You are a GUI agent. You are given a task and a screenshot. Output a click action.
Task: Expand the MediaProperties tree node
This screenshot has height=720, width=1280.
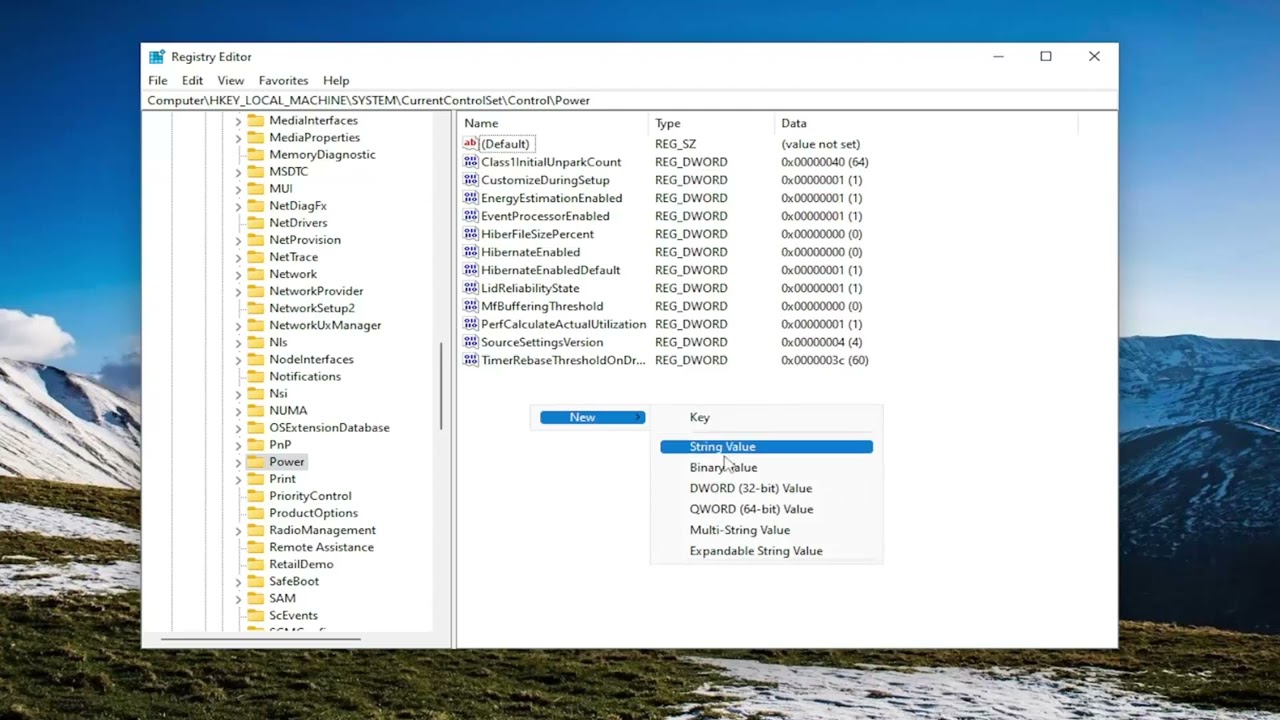click(x=238, y=138)
